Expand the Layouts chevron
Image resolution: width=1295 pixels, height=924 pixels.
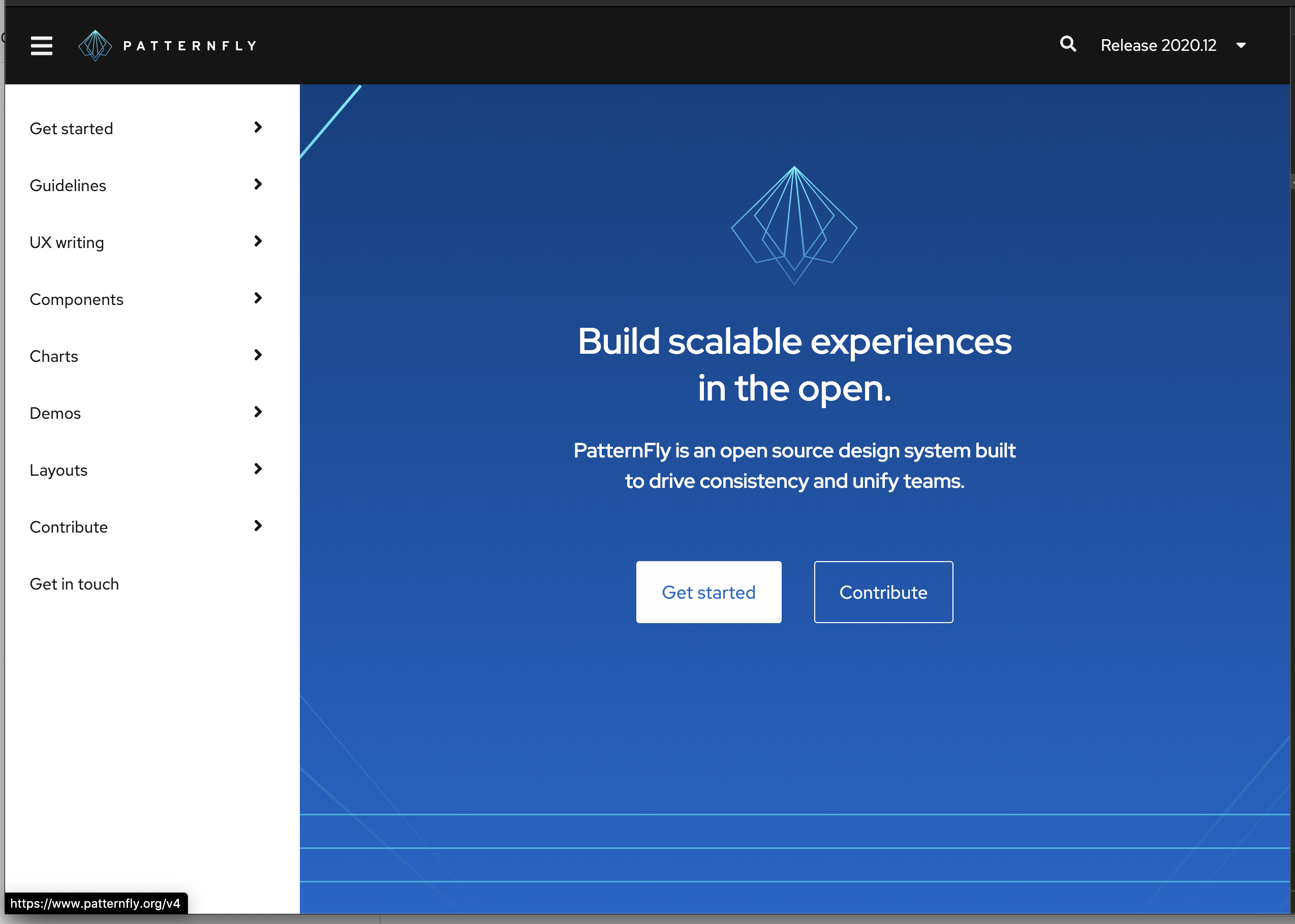pyautogui.click(x=258, y=469)
